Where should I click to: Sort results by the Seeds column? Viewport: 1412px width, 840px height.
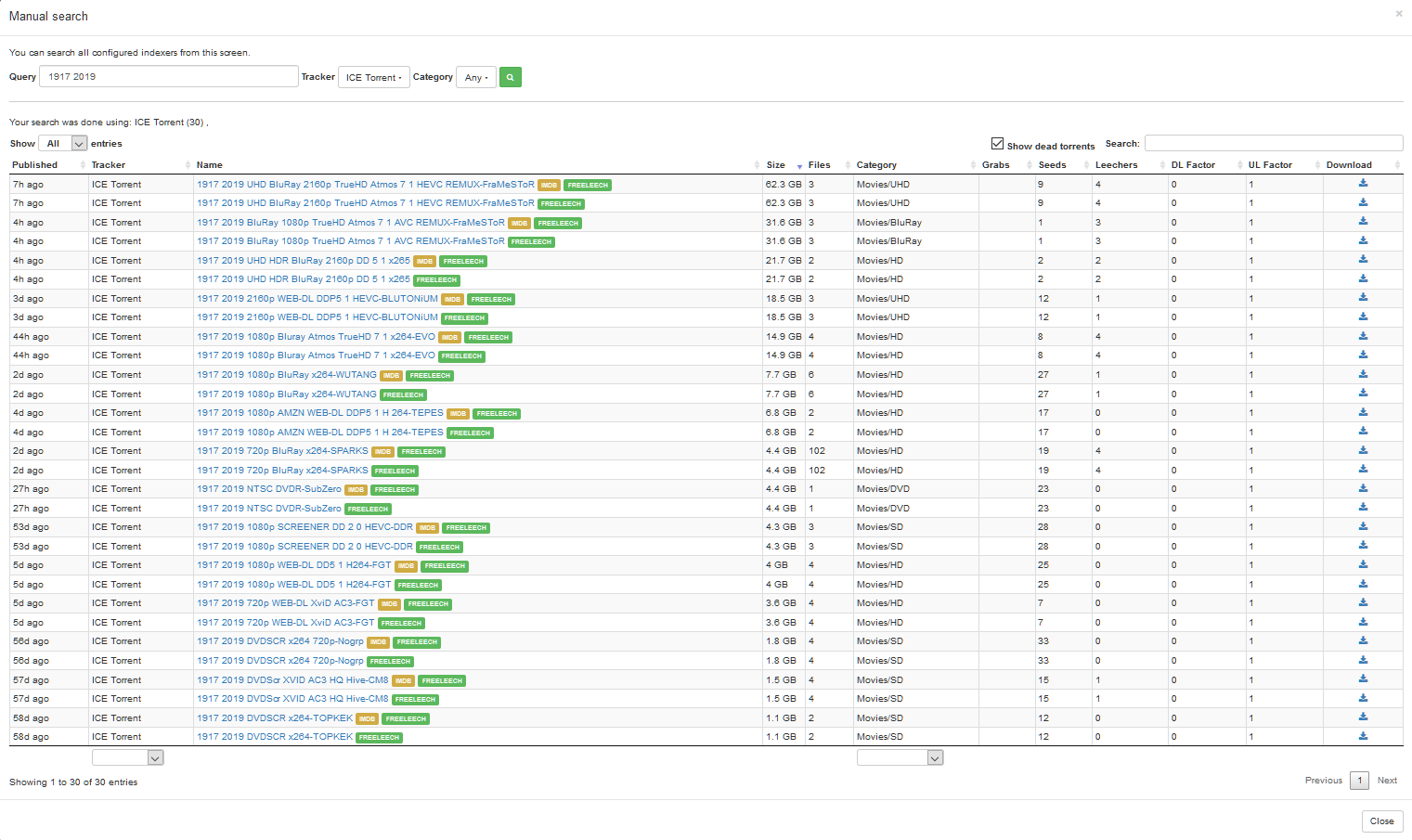pos(1051,164)
